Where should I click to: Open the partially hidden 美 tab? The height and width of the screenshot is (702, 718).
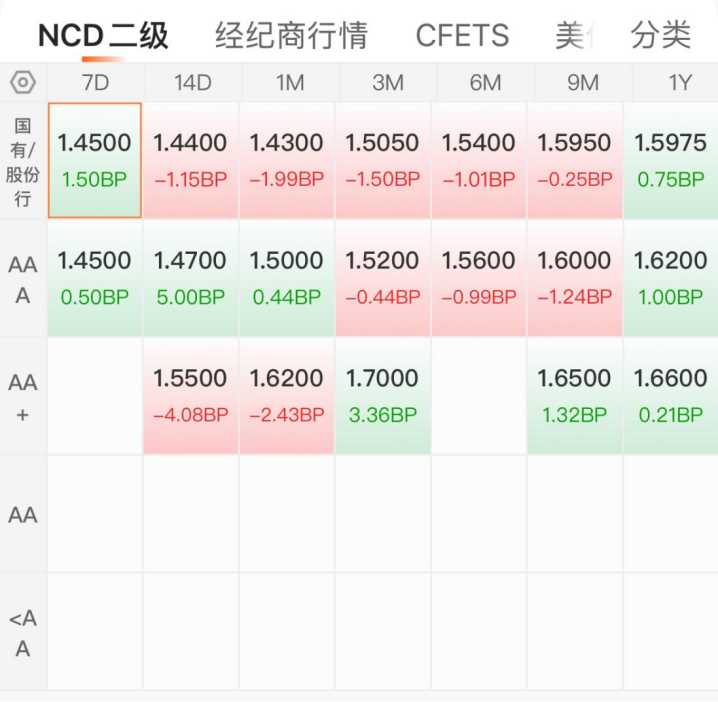pos(573,35)
